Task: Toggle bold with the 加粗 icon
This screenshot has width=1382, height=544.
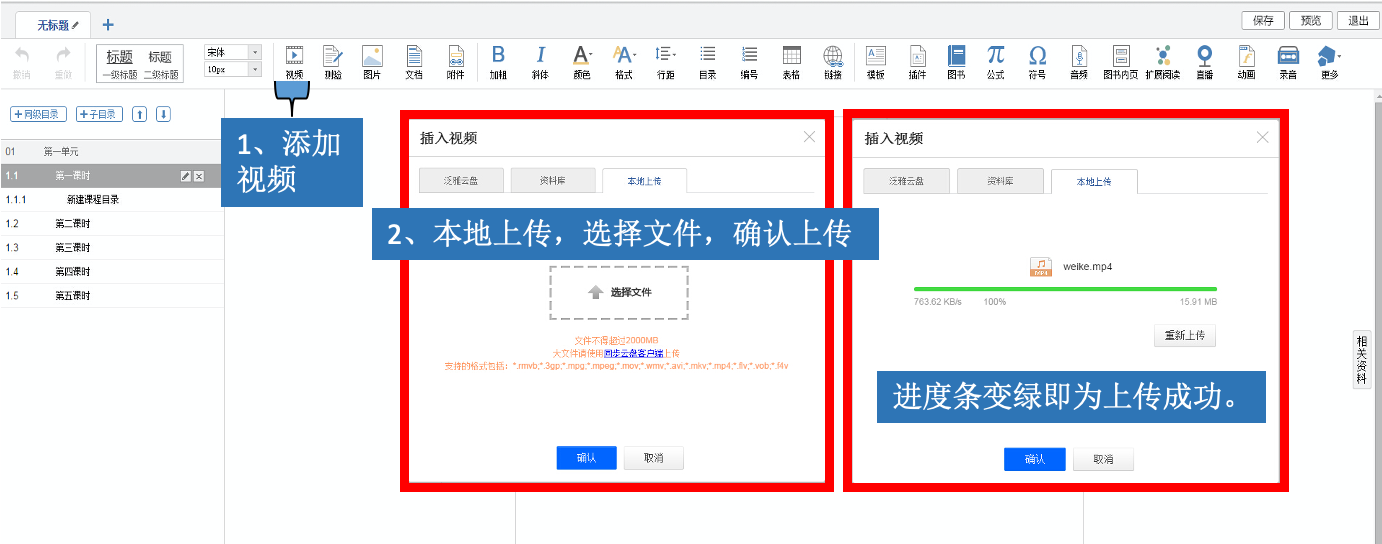Action: 498,55
